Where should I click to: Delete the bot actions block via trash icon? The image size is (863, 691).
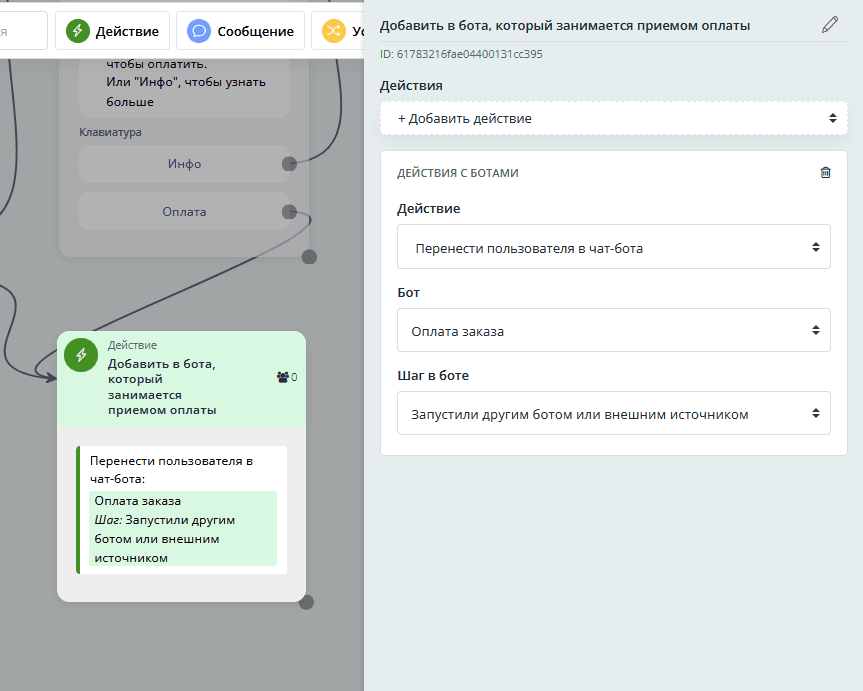825,172
